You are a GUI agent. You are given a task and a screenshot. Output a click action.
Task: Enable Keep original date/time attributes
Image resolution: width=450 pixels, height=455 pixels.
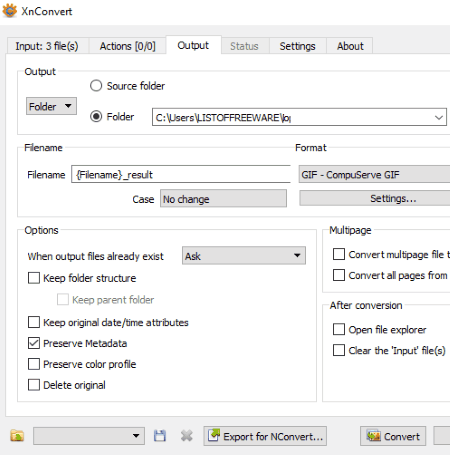pyautogui.click(x=34, y=322)
